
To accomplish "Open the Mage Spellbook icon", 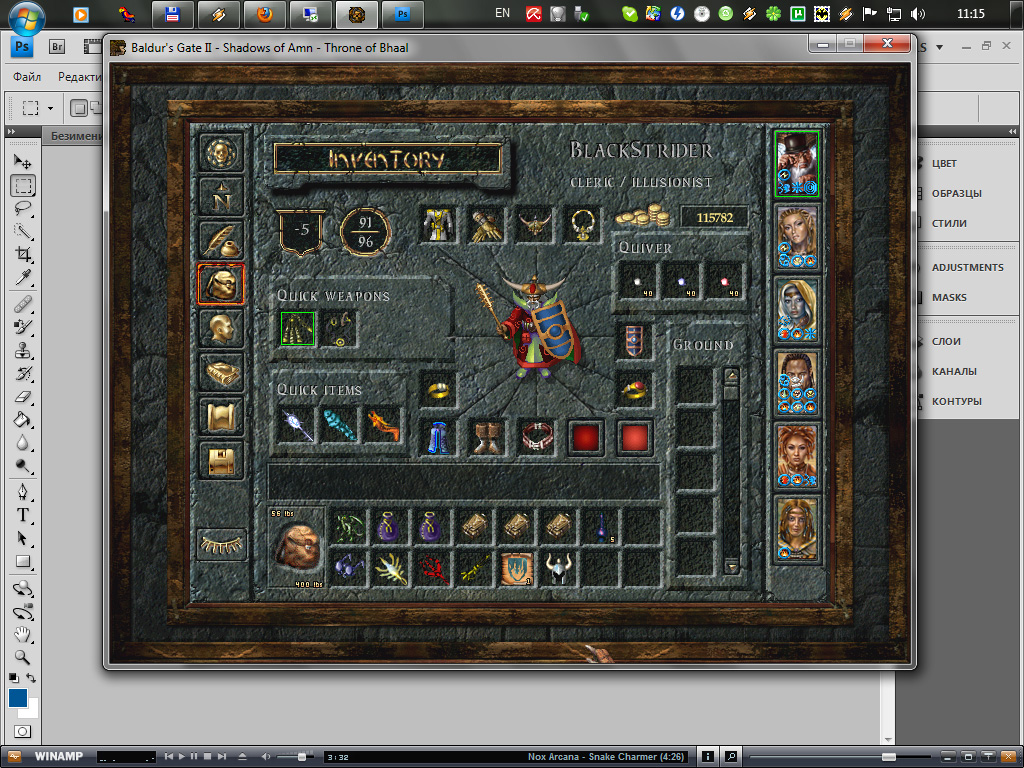I will click(221, 372).
